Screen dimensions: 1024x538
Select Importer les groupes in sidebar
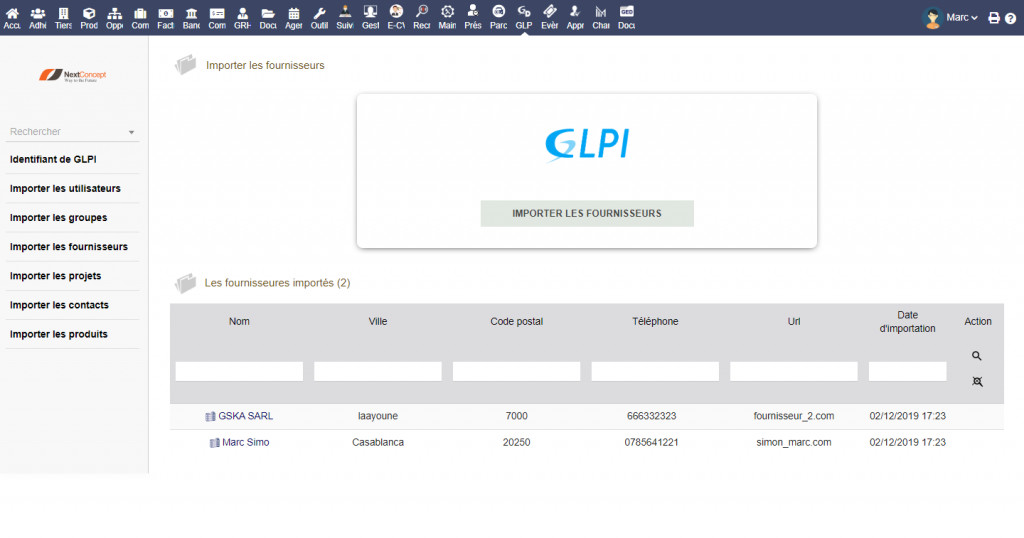(58, 217)
